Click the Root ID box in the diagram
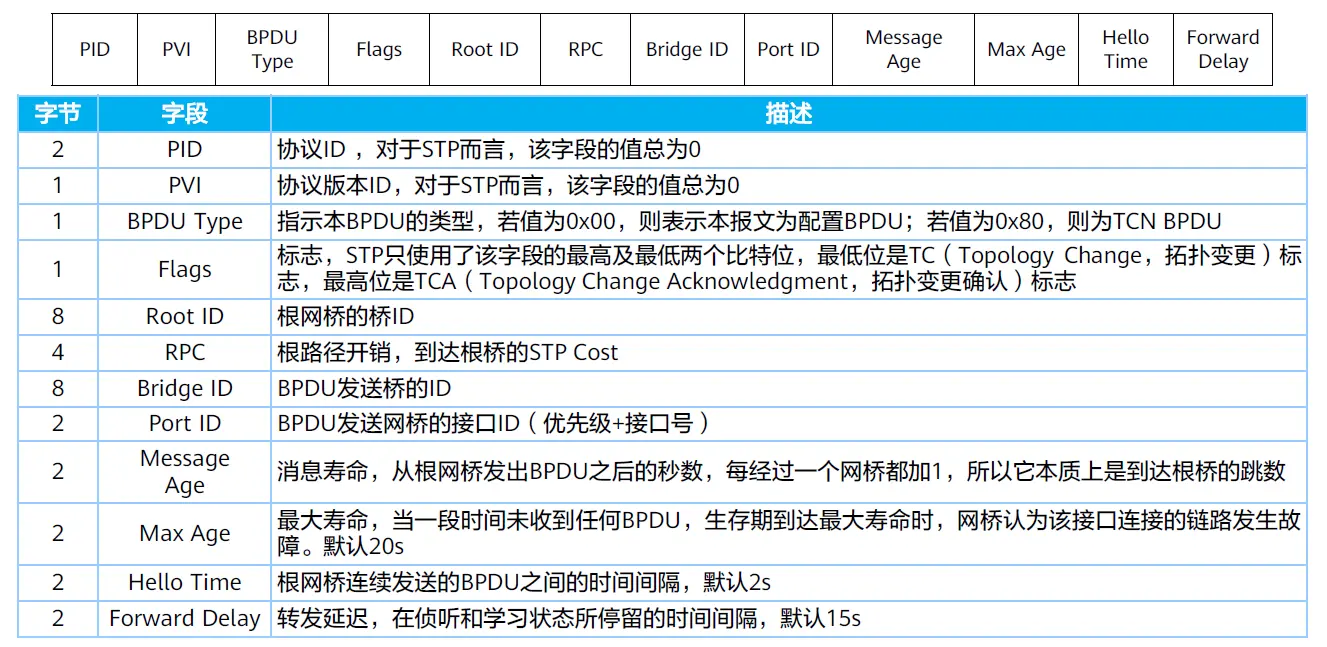 (485, 49)
